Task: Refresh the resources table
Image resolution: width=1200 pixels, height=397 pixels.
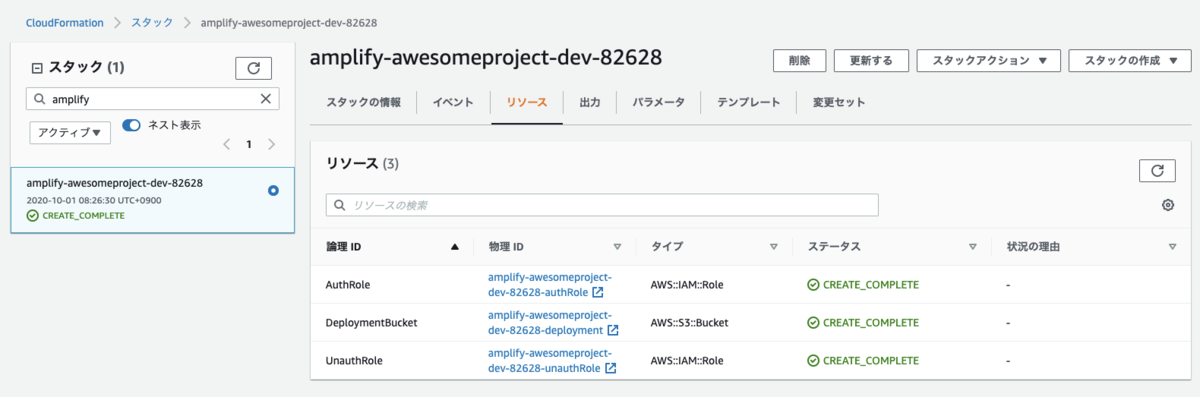Action: click(x=1157, y=170)
